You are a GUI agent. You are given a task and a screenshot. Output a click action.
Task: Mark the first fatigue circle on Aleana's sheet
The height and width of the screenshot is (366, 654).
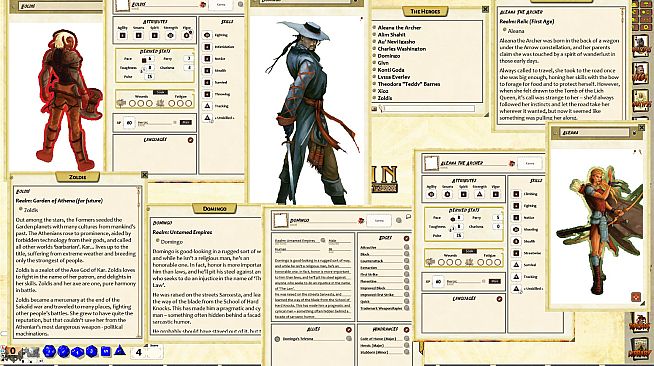pos(480,262)
